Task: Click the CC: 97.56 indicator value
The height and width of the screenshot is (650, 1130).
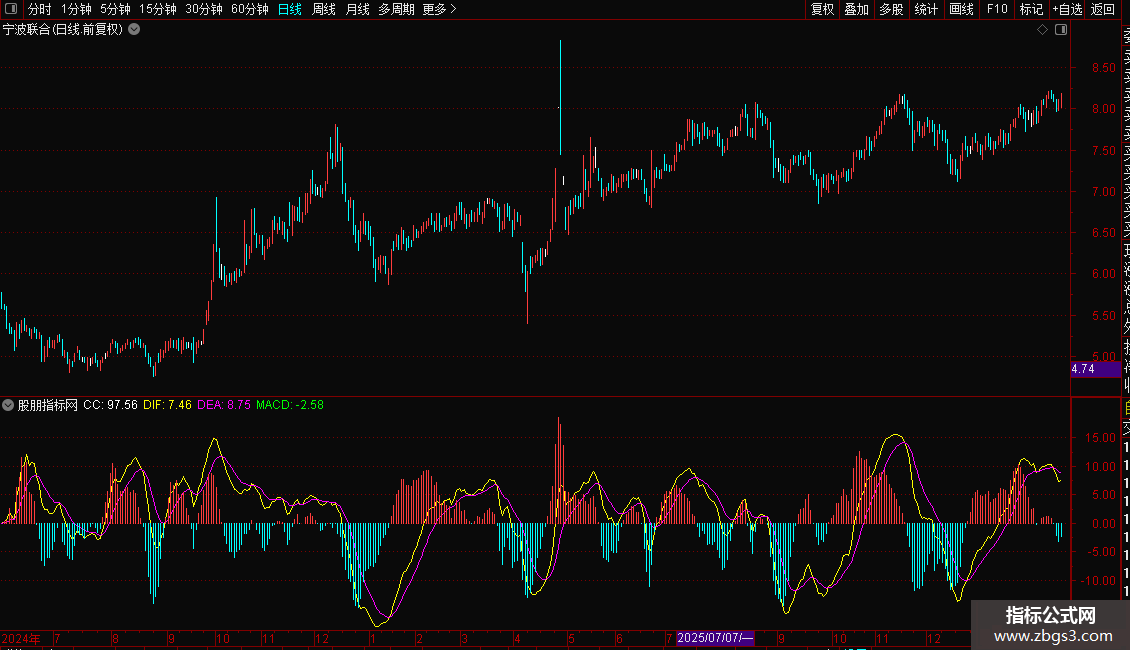Action: (x=110, y=405)
